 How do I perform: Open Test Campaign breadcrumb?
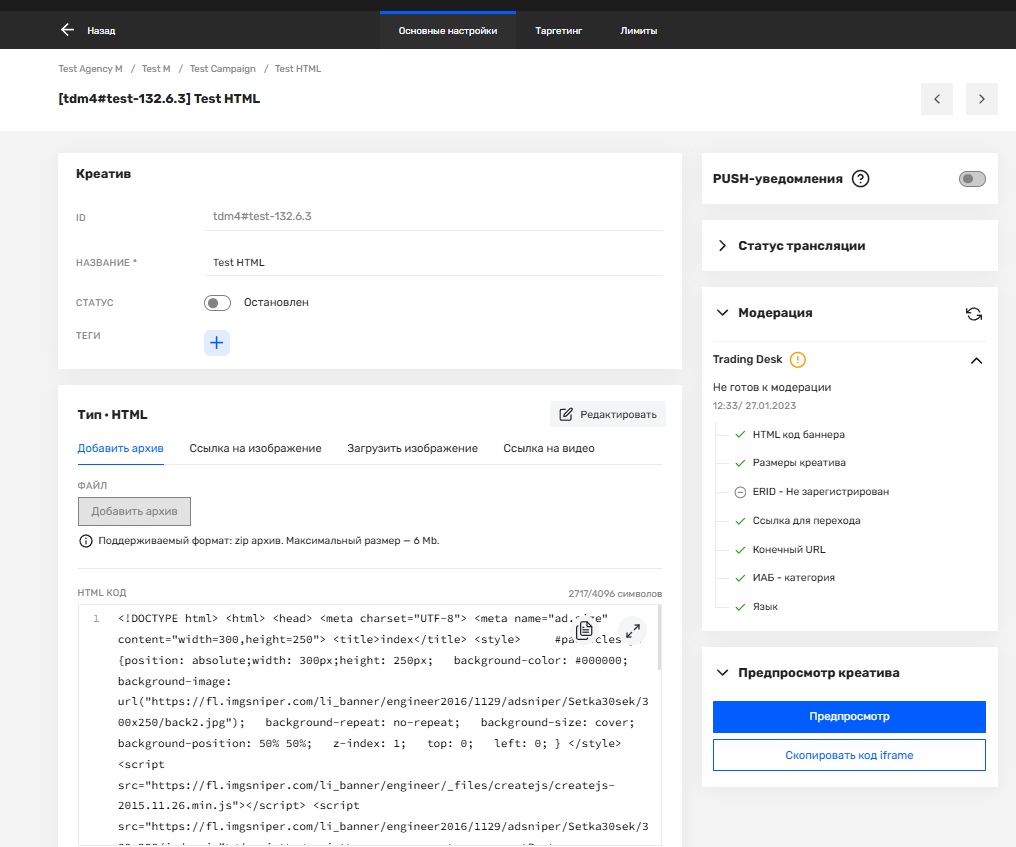pos(222,69)
